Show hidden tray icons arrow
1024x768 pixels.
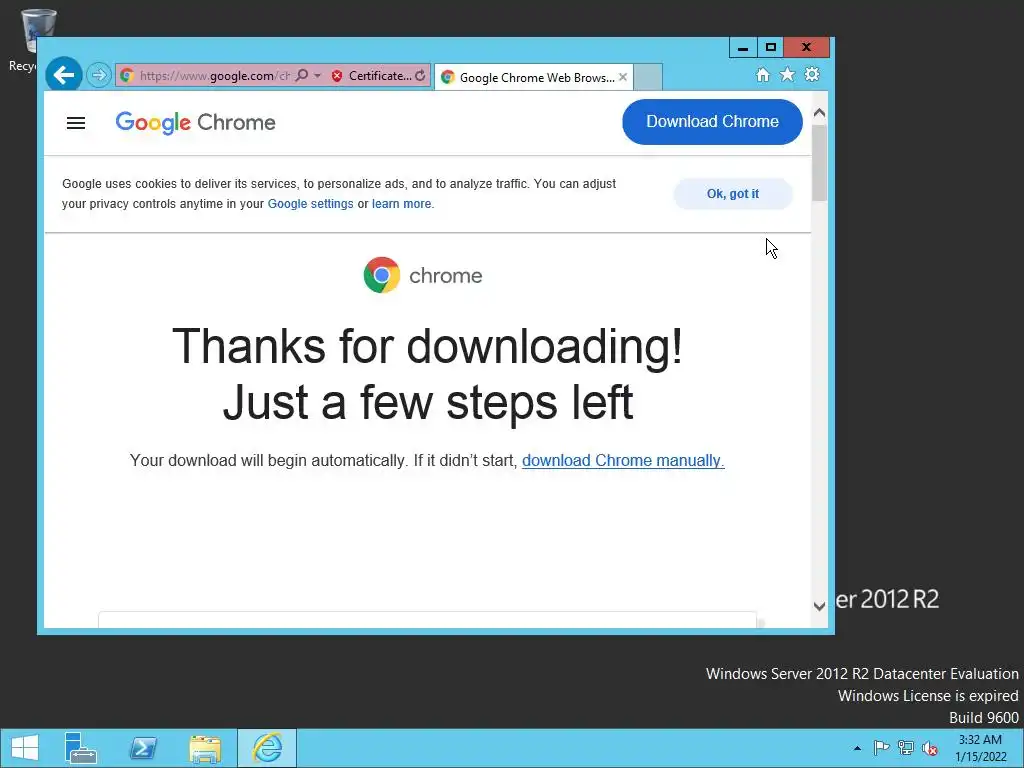click(x=857, y=748)
